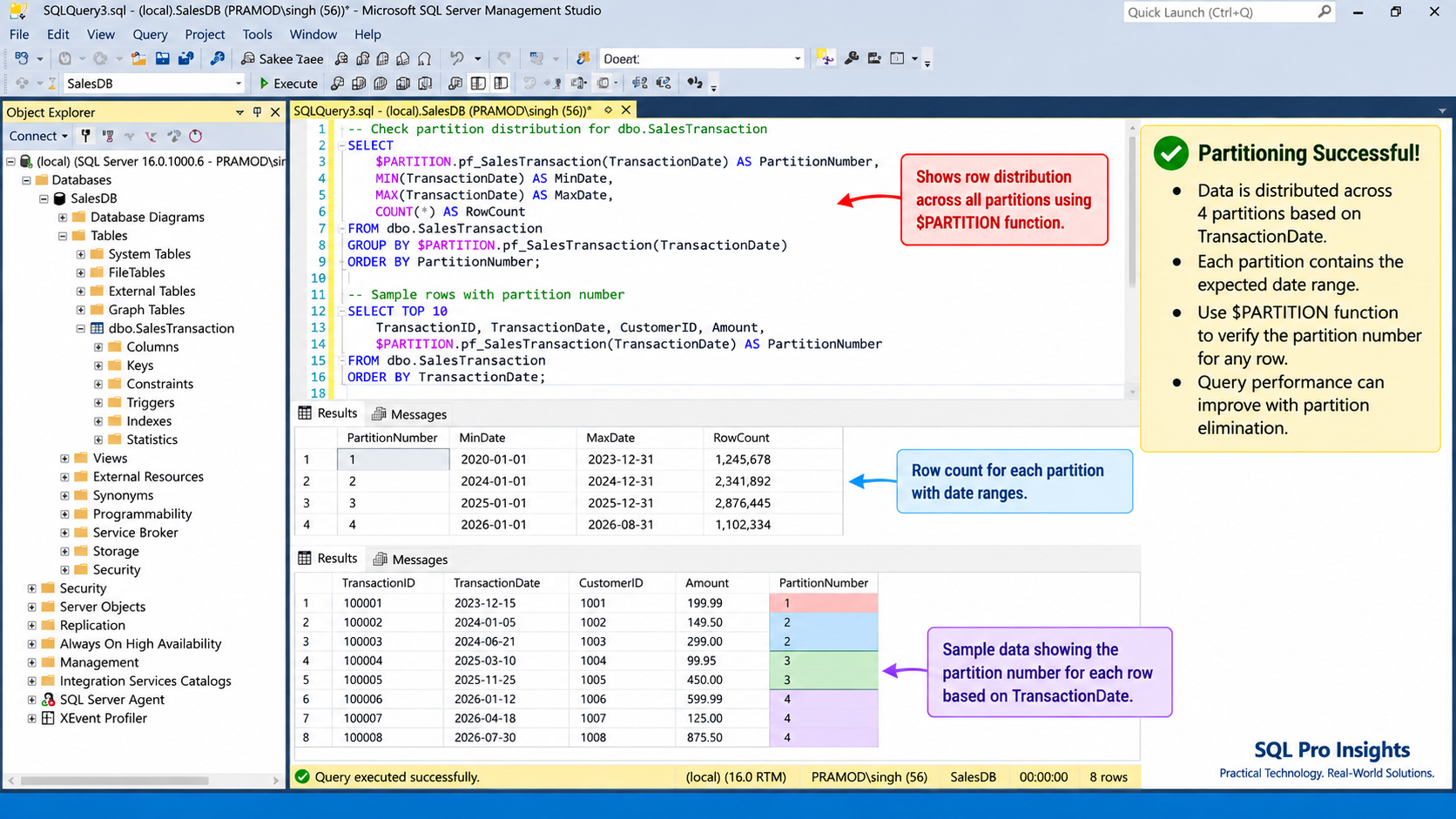Expand the Indexes folder node
Screen dimensions: 1456x819
[x=98, y=421]
